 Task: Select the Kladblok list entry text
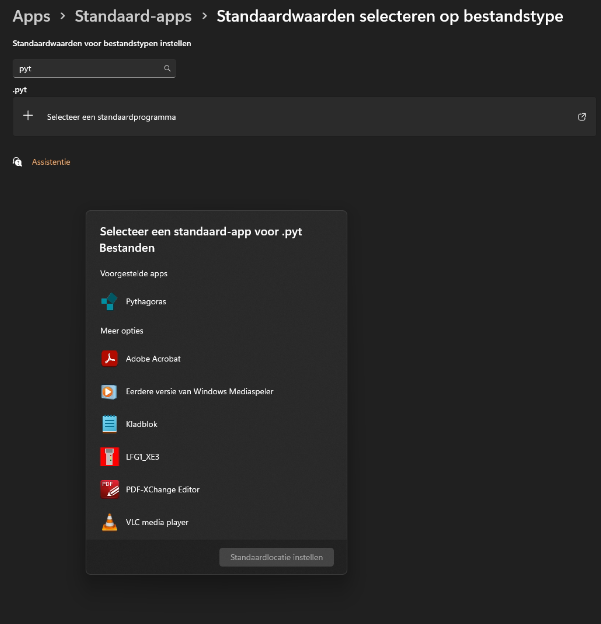pos(141,424)
